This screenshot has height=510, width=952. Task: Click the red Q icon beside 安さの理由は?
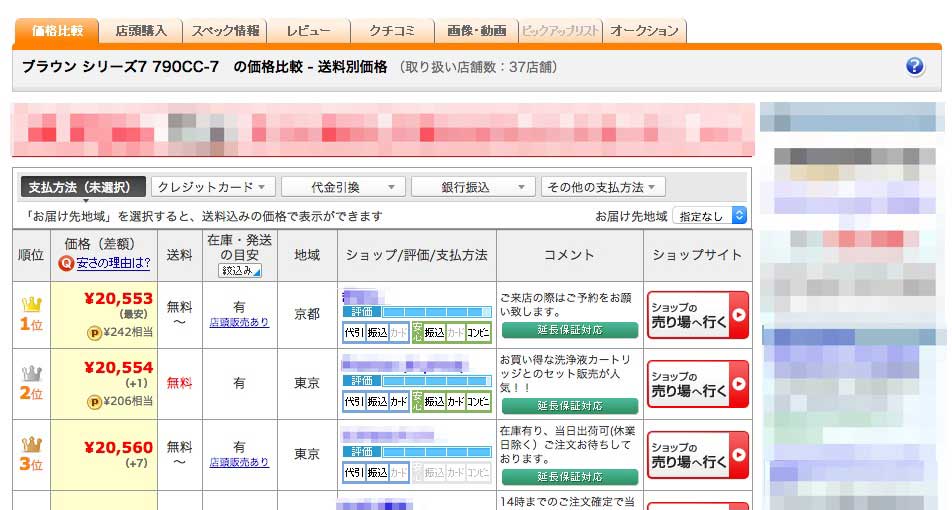coord(67,263)
